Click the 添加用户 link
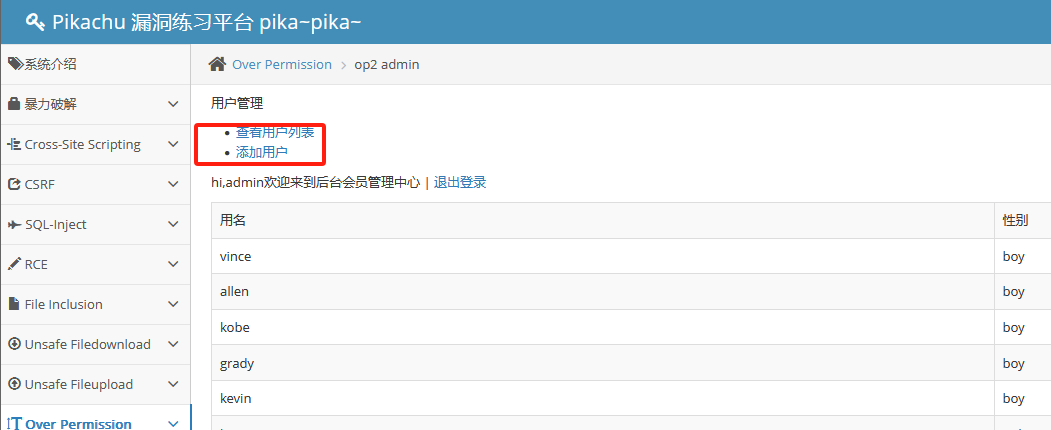 pos(262,152)
